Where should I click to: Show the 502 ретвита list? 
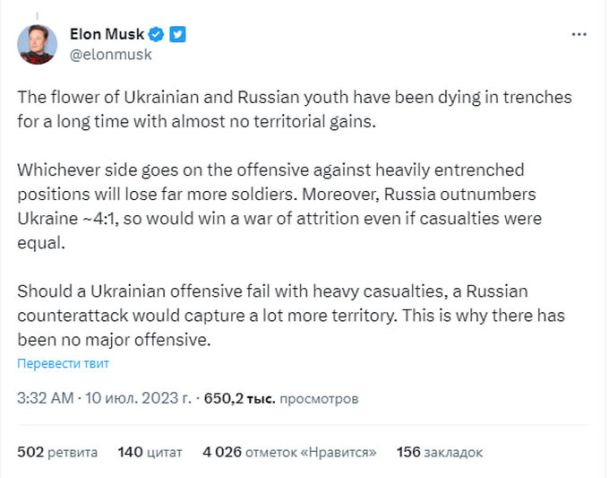(58, 452)
